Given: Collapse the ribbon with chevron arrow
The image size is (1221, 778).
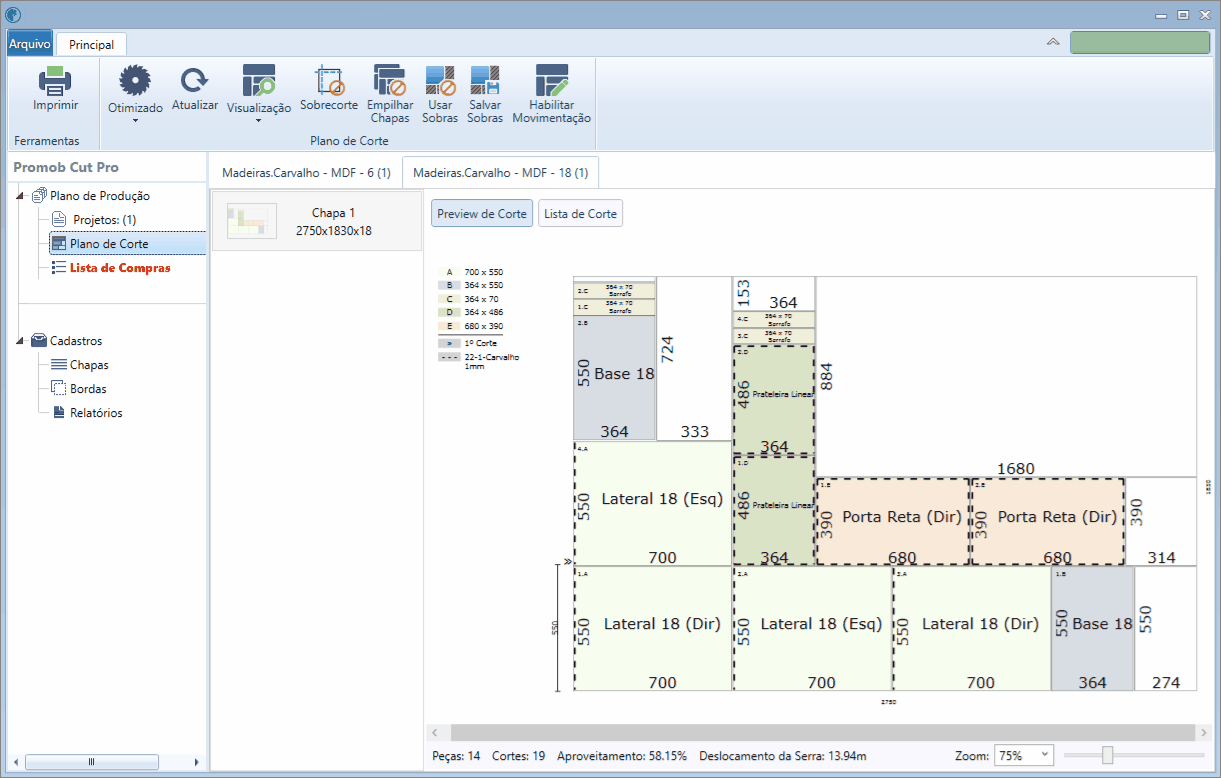Looking at the screenshot, I should (1053, 42).
